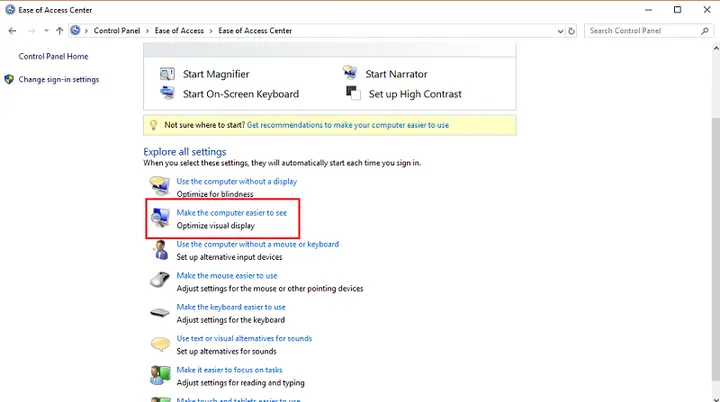Click the icon beside Use the computer without a display
The image size is (720, 402).
(x=160, y=186)
